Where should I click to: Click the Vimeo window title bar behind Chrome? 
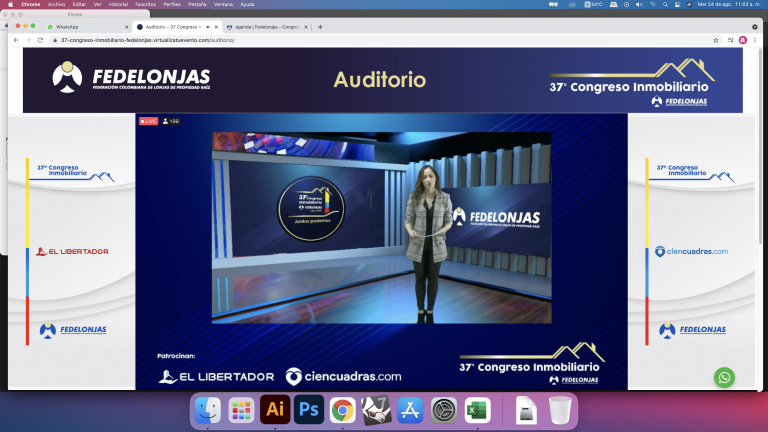click(74, 15)
